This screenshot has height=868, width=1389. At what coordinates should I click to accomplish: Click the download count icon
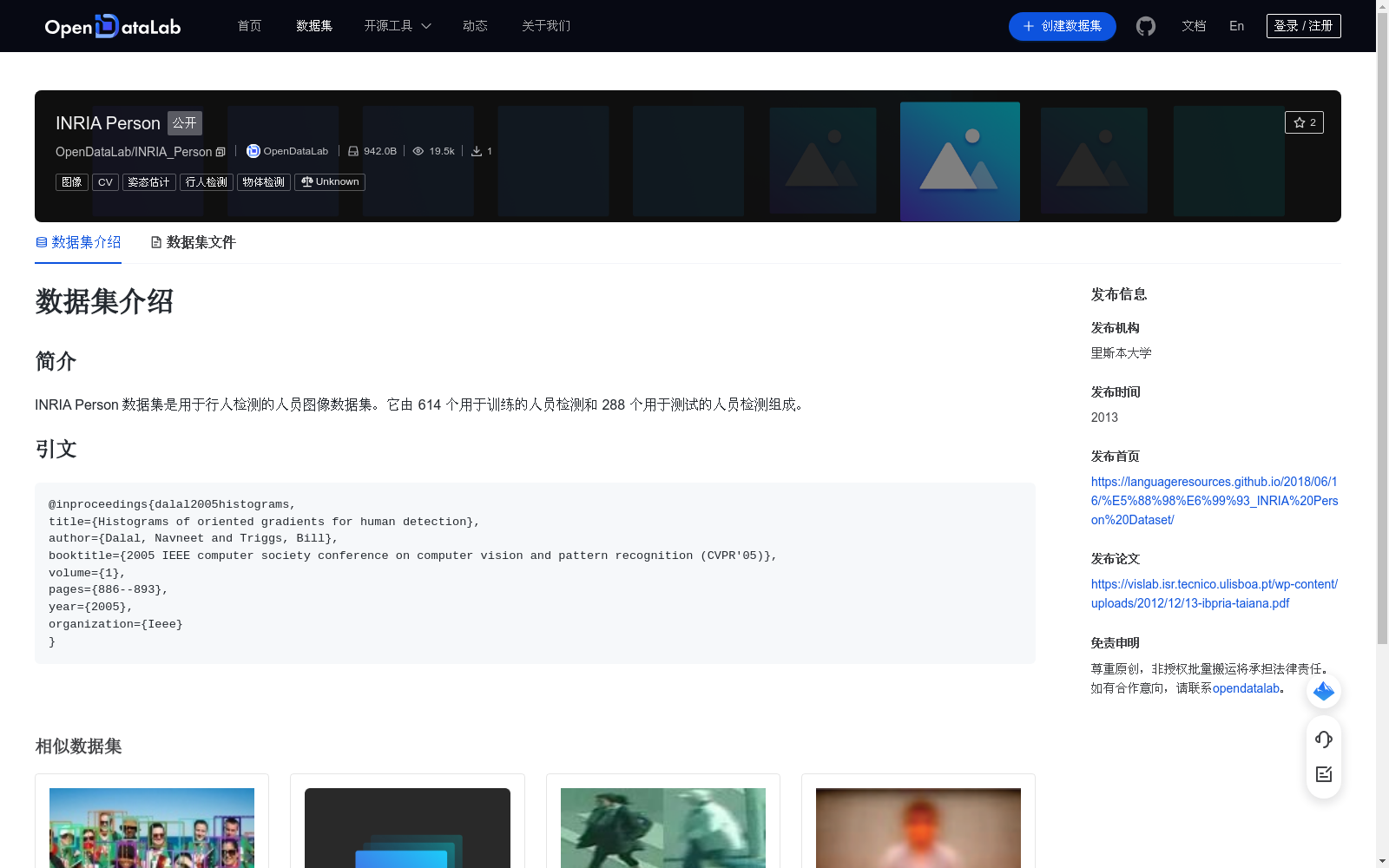tap(477, 151)
